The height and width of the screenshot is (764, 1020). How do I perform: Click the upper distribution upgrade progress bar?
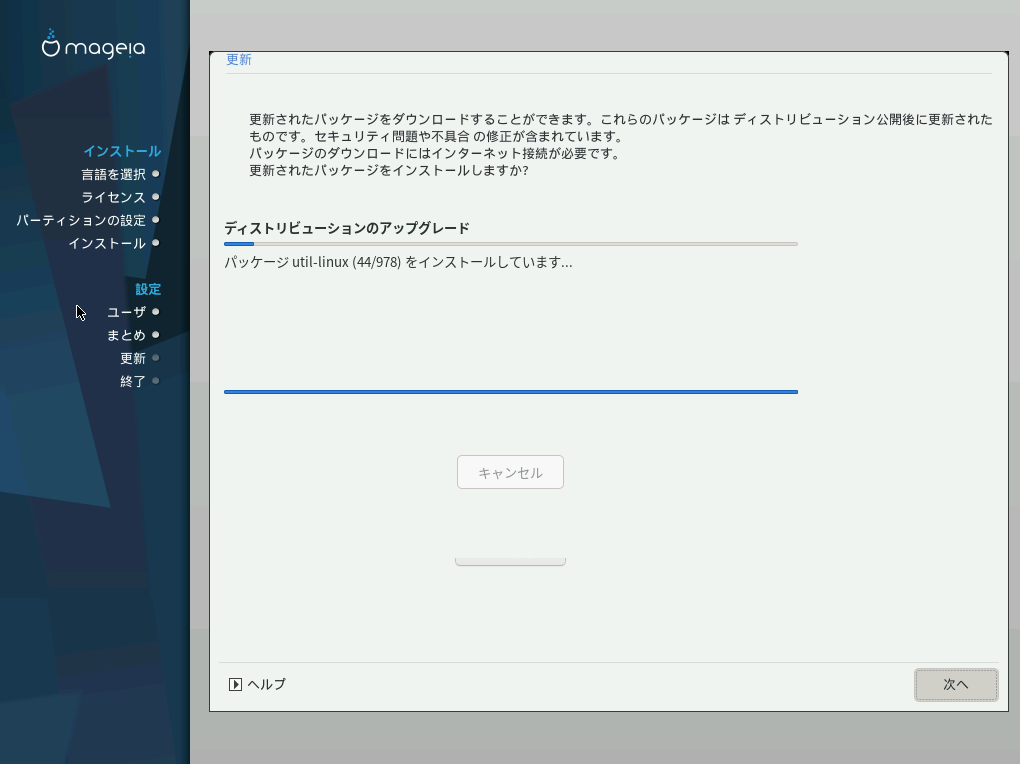[510, 244]
